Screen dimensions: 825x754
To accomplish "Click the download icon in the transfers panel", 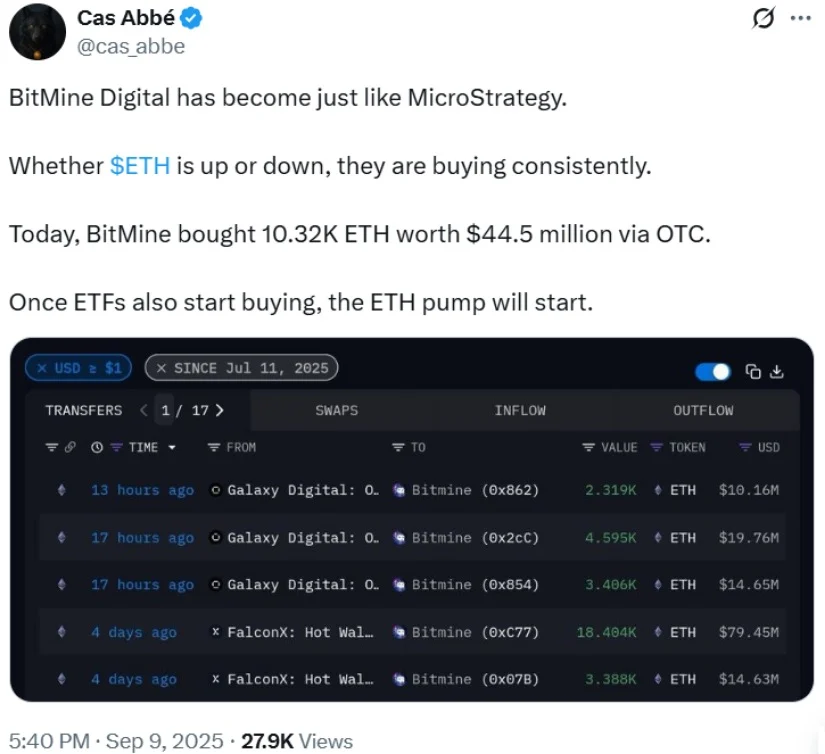I will pyautogui.click(x=777, y=372).
